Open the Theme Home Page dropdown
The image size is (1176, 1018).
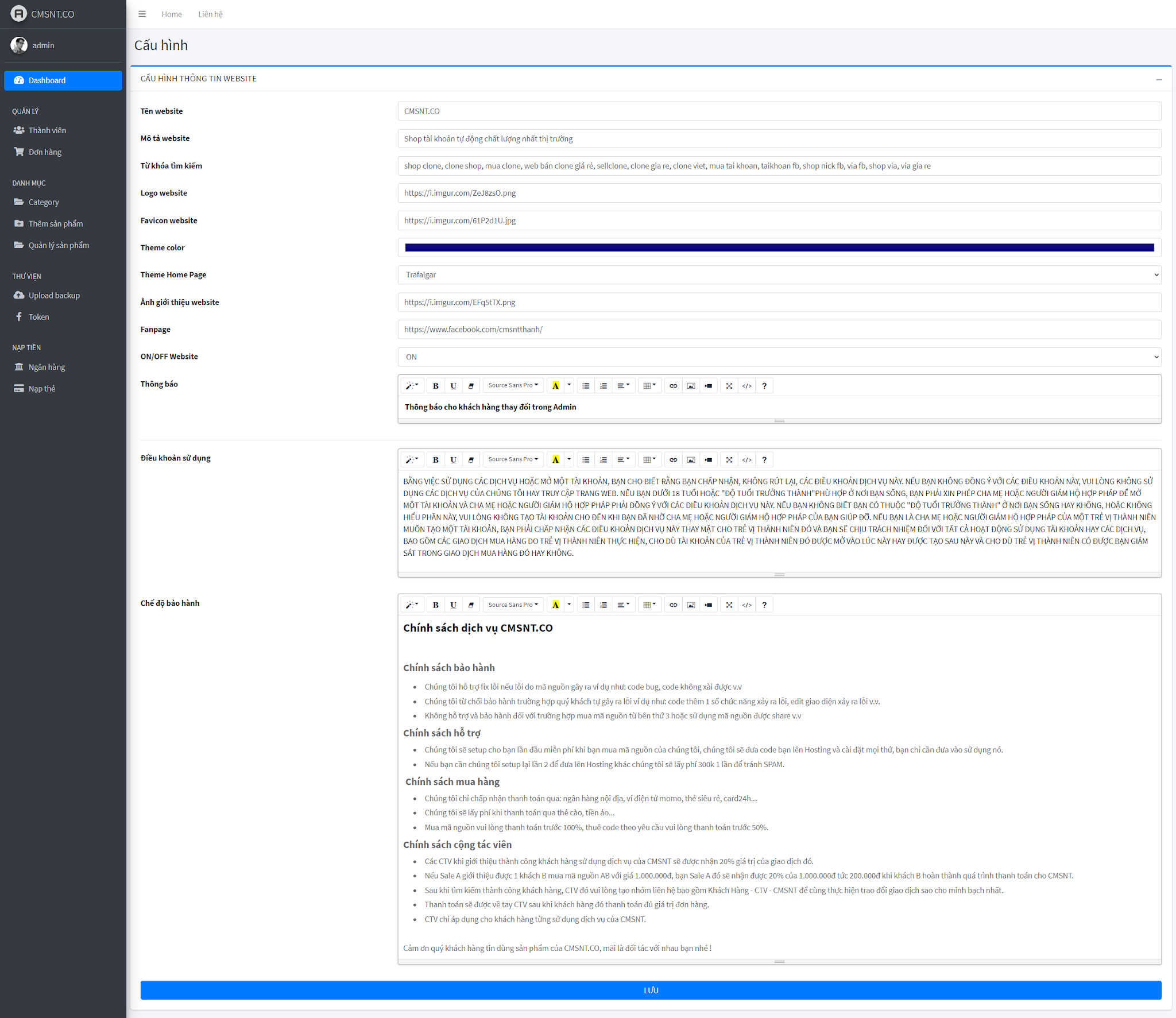click(779, 275)
